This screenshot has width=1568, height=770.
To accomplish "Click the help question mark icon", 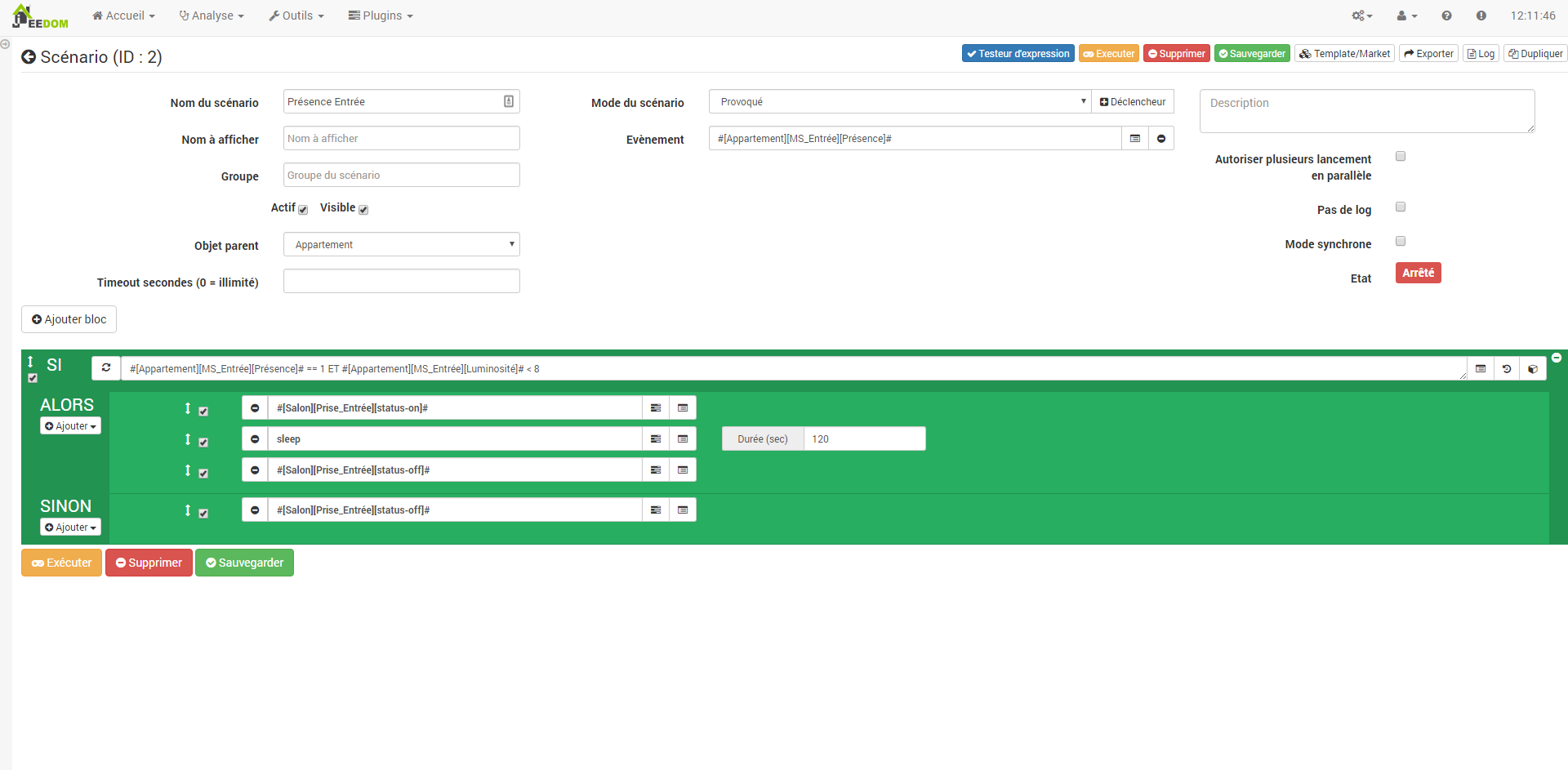I will pos(1446,16).
